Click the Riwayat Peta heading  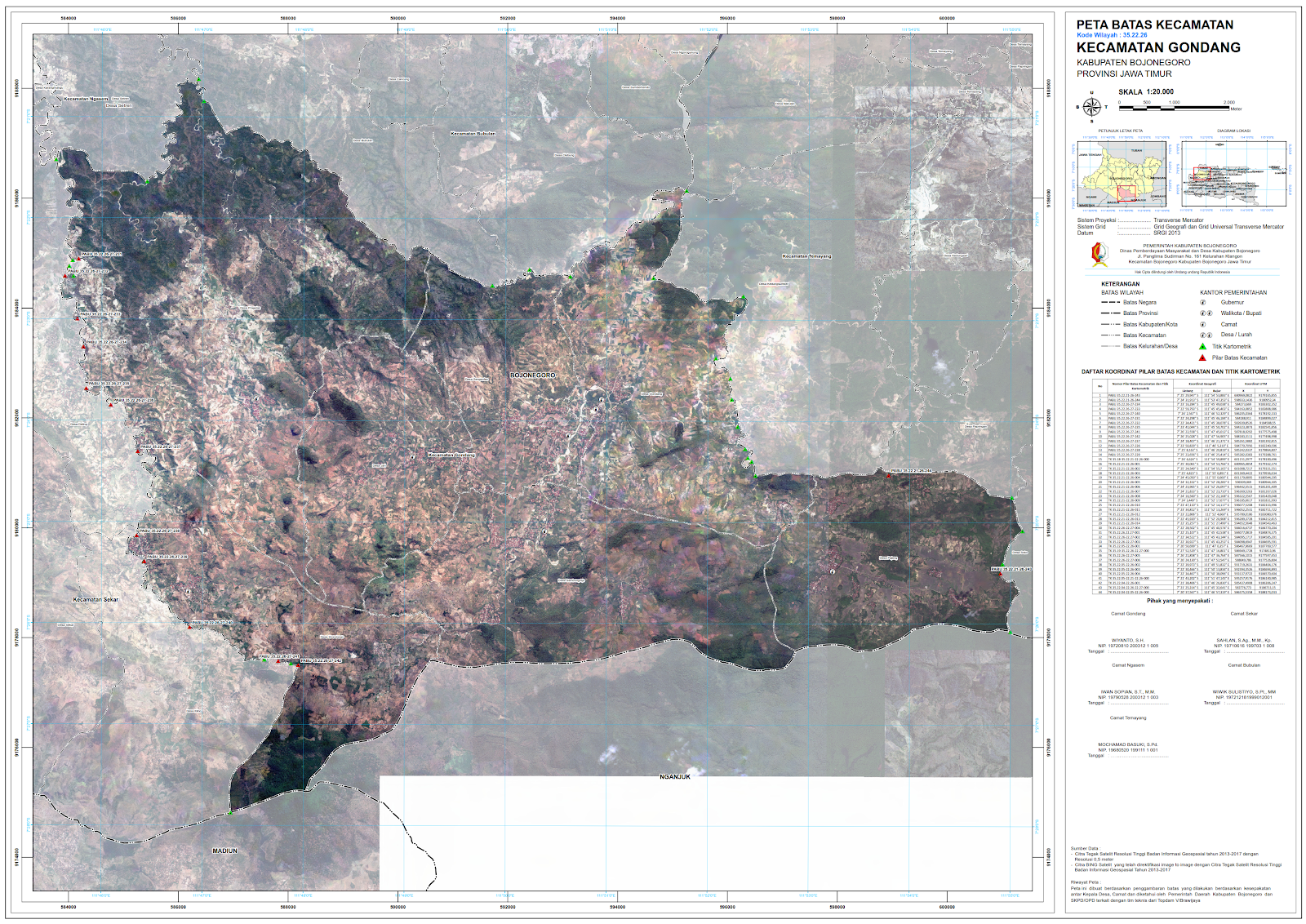click(1086, 882)
